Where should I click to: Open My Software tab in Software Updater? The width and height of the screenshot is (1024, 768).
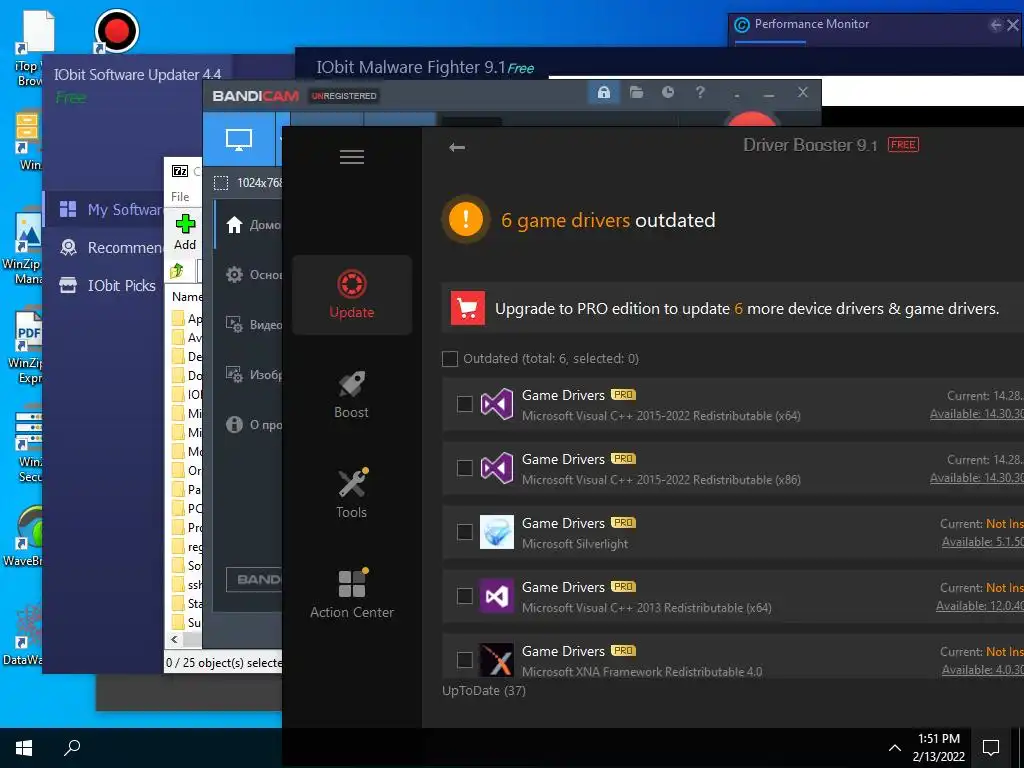click(104, 209)
